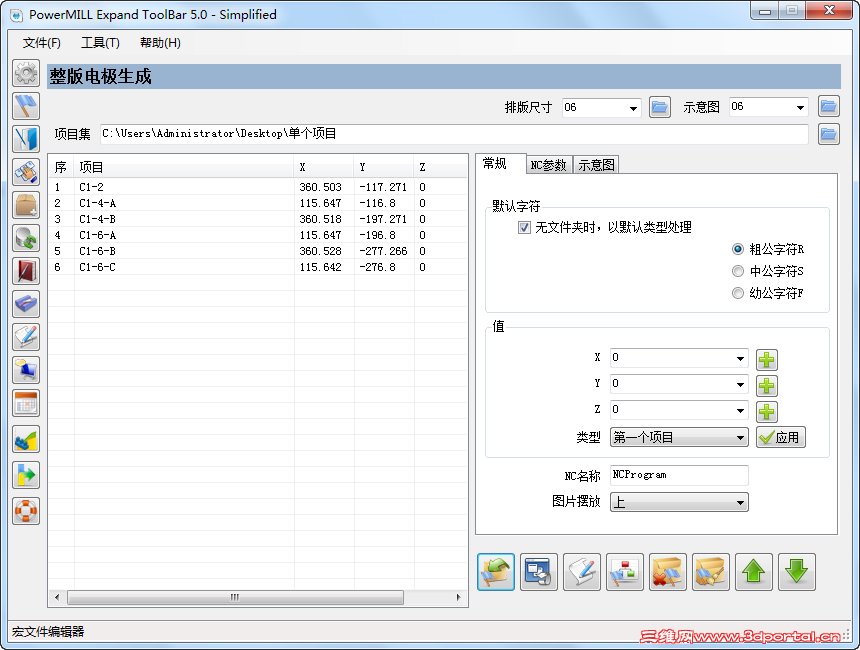Browse folder for 项目集 path
The image size is (860, 650).
pyautogui.click(x=829, y=134)
